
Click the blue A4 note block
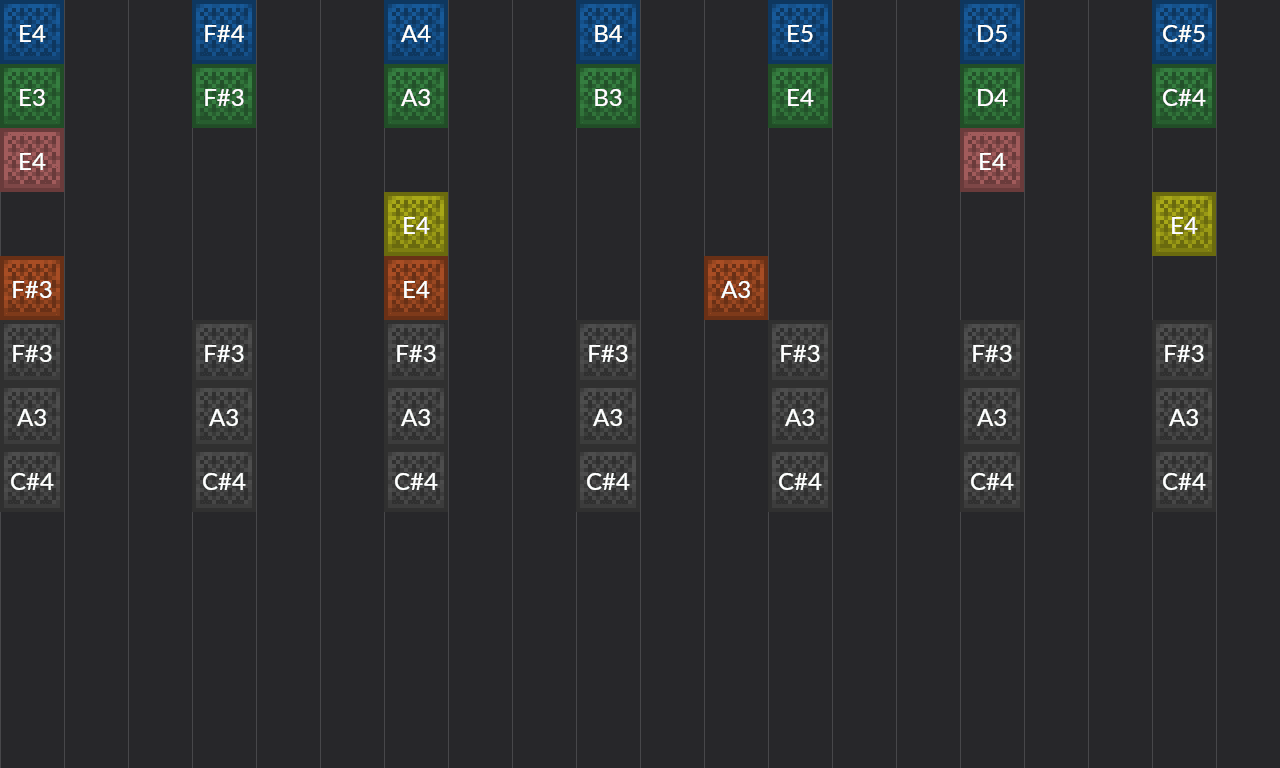(416, 32)
